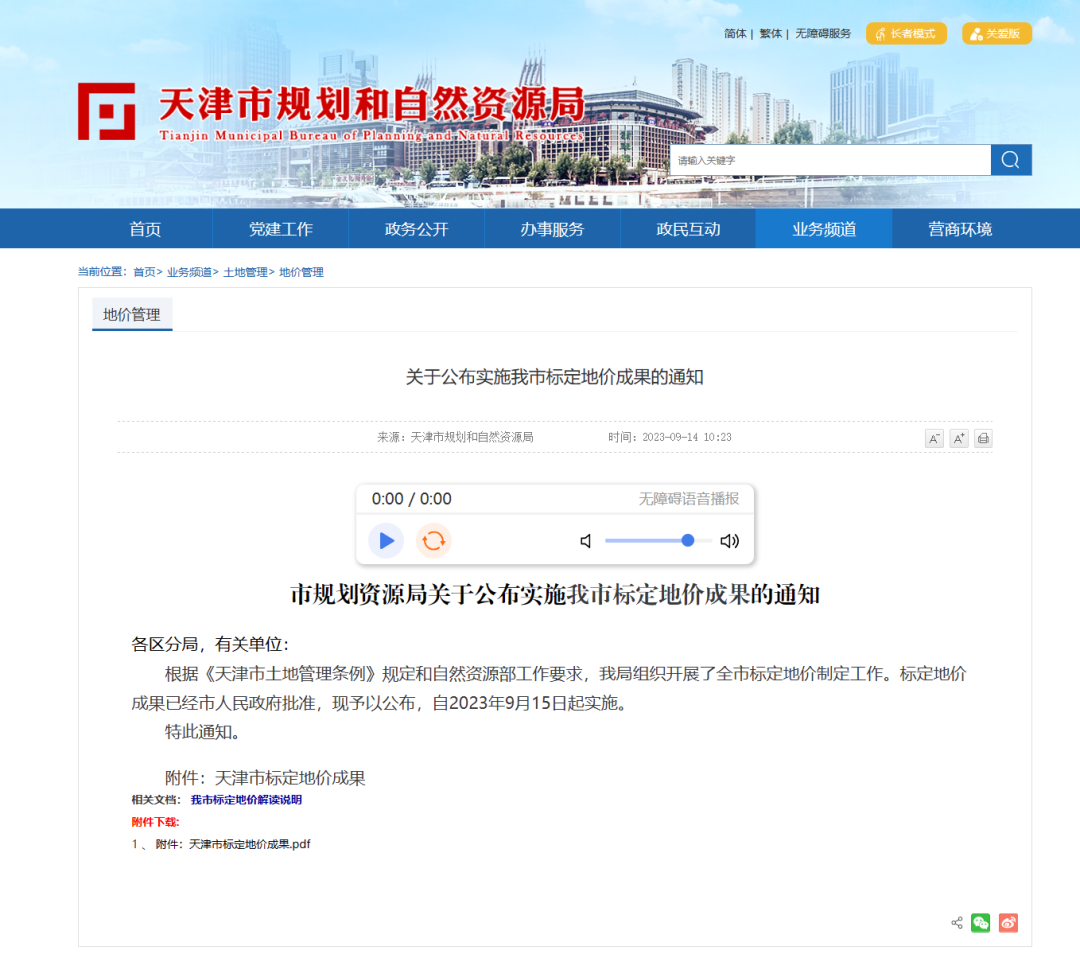
Task: Focus the keyword search input field
Action: (829, 160)
